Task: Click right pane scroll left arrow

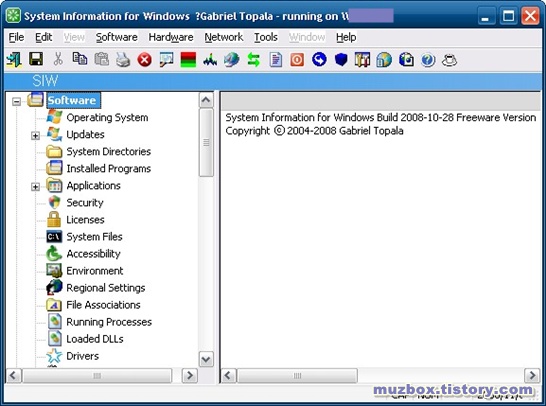Action: (228, 376)
